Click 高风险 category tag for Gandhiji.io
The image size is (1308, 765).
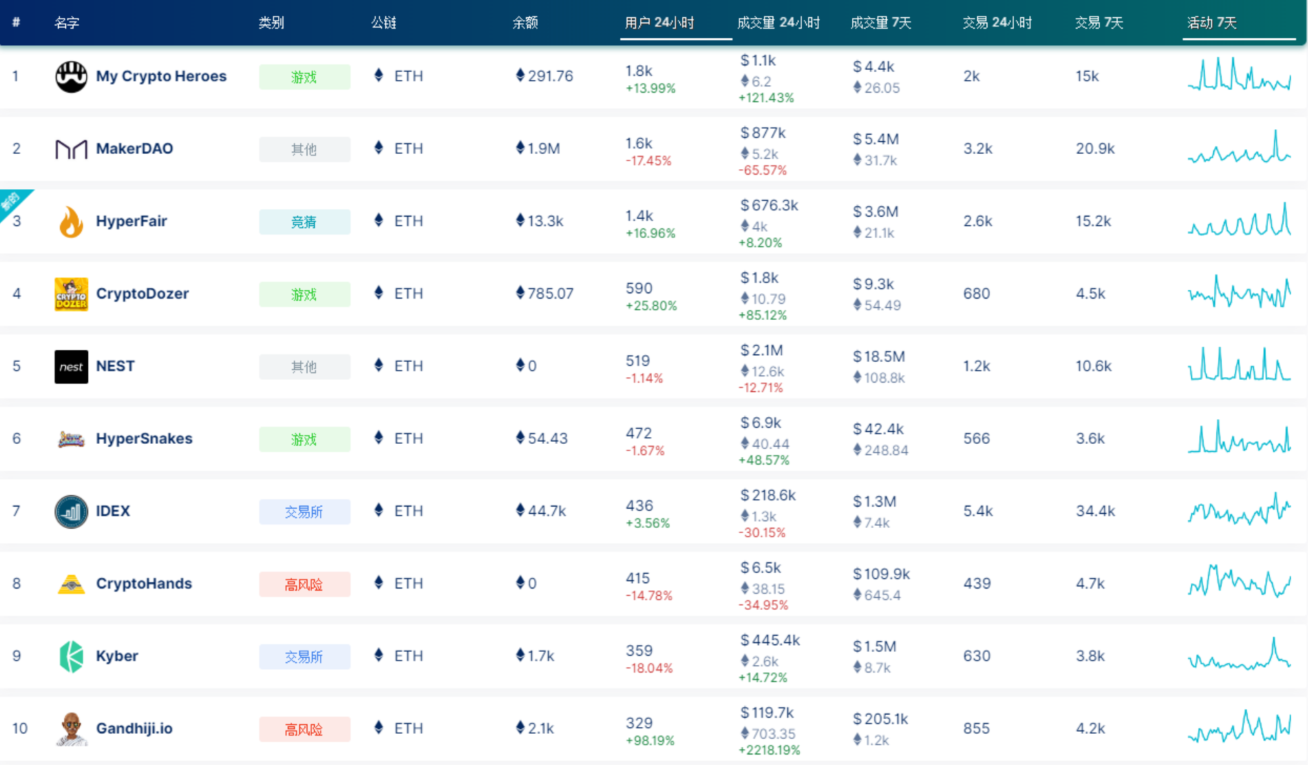click(304, 729)
